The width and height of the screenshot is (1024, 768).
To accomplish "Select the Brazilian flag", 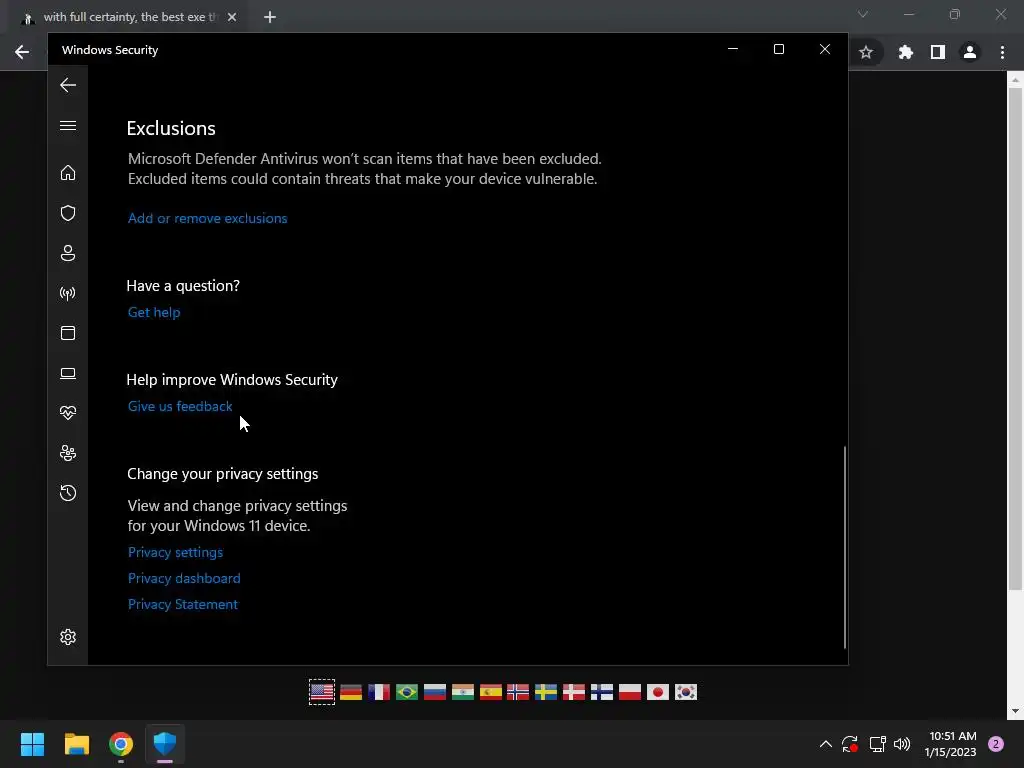I will pos(407,692).
